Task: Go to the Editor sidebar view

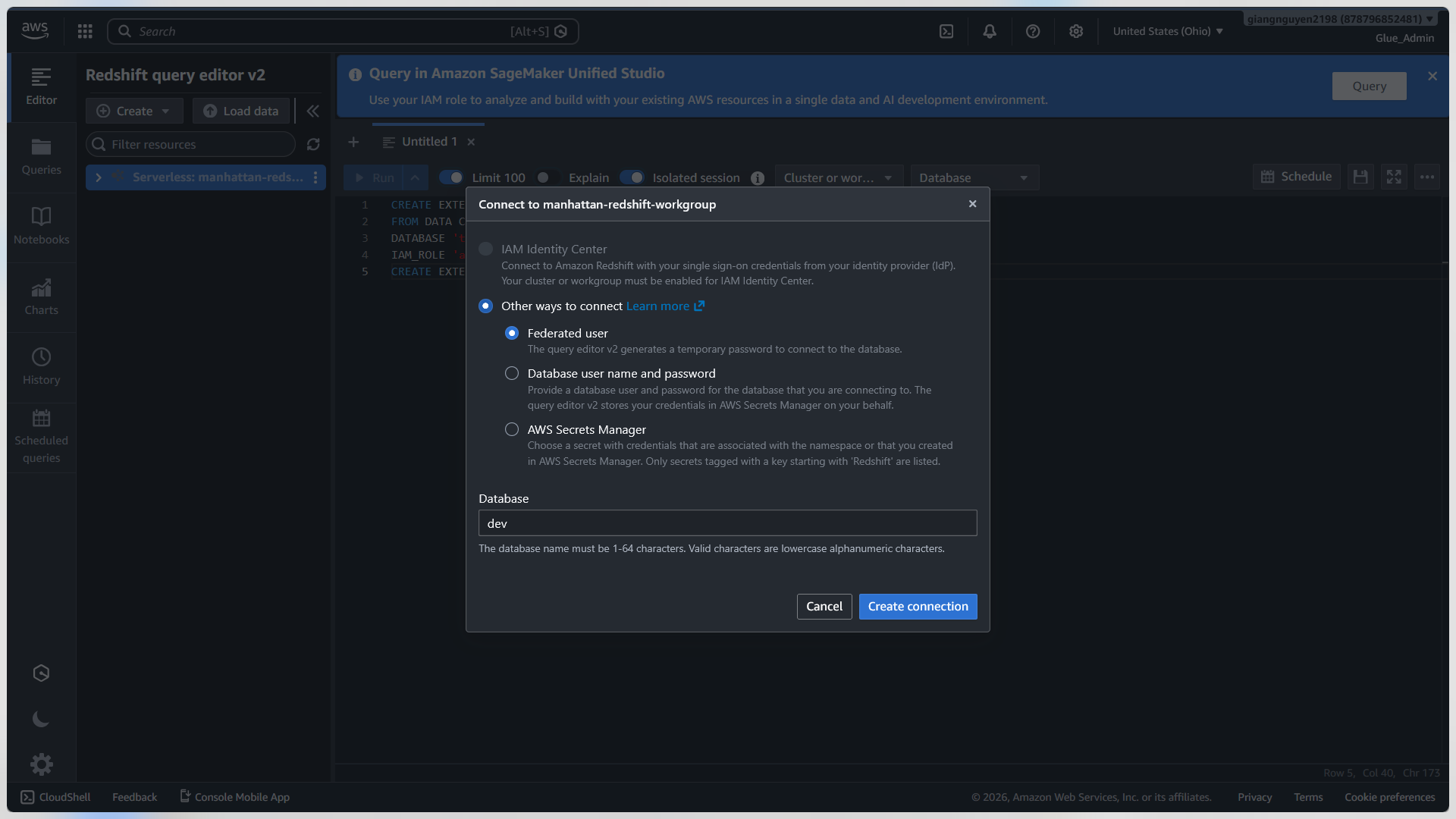Action: click(x=42, y=87)
